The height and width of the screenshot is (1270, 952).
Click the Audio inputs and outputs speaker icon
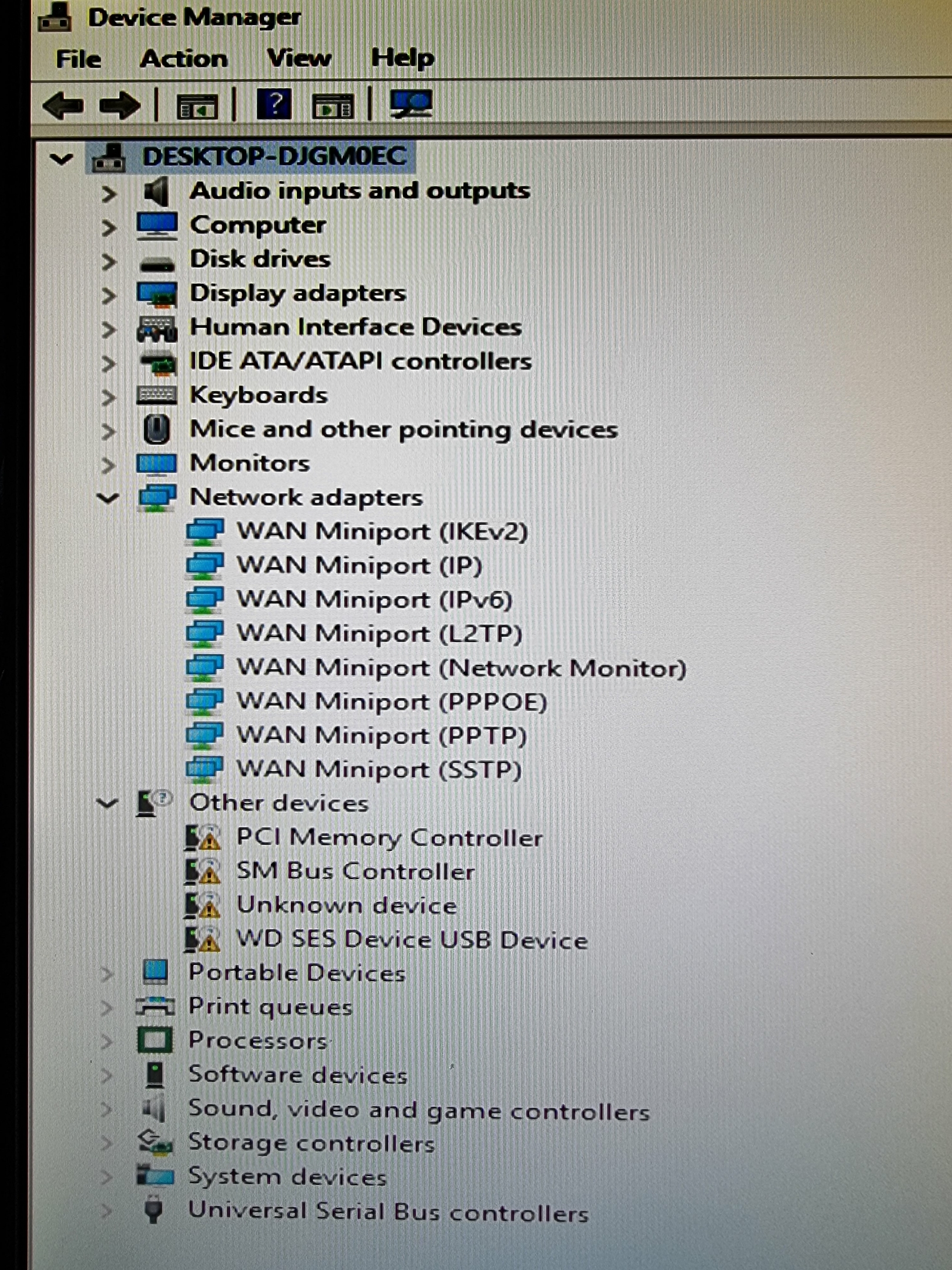(x=156, y=192)
